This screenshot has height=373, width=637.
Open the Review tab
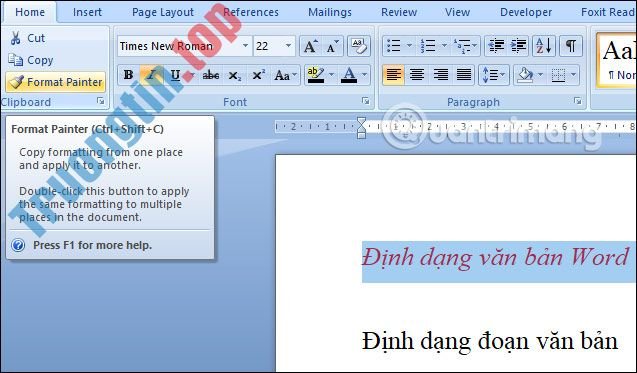coord(399,12)
